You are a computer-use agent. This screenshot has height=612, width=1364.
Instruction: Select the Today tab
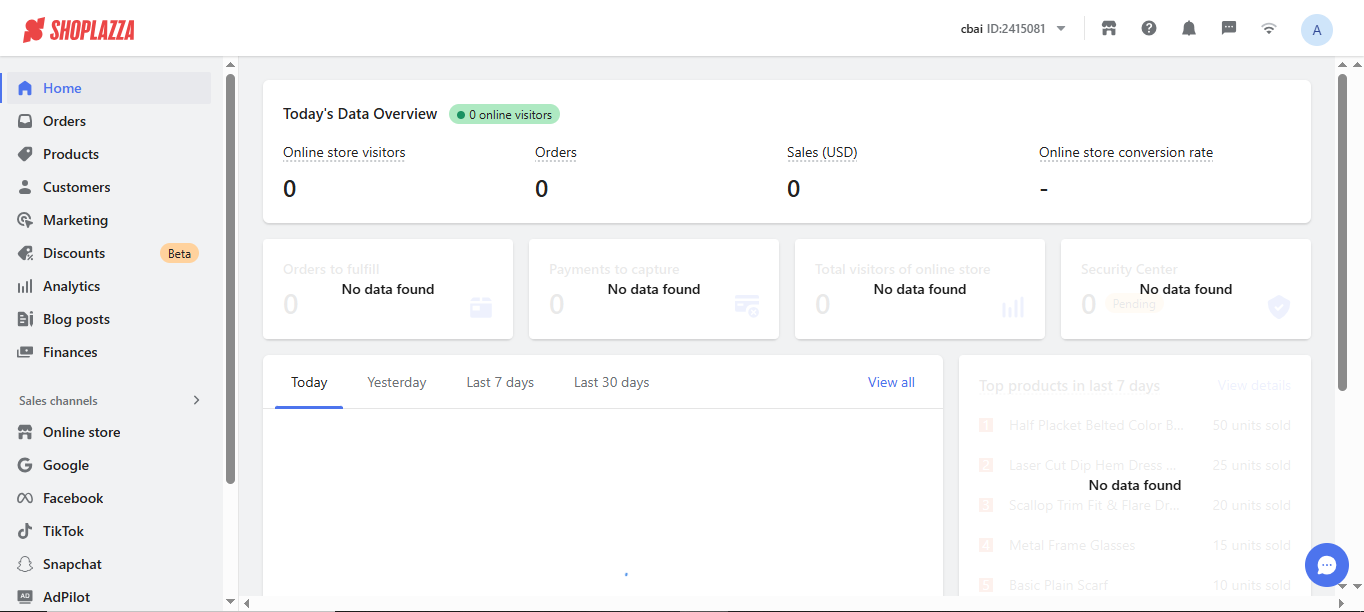click(x=309, y=382)
